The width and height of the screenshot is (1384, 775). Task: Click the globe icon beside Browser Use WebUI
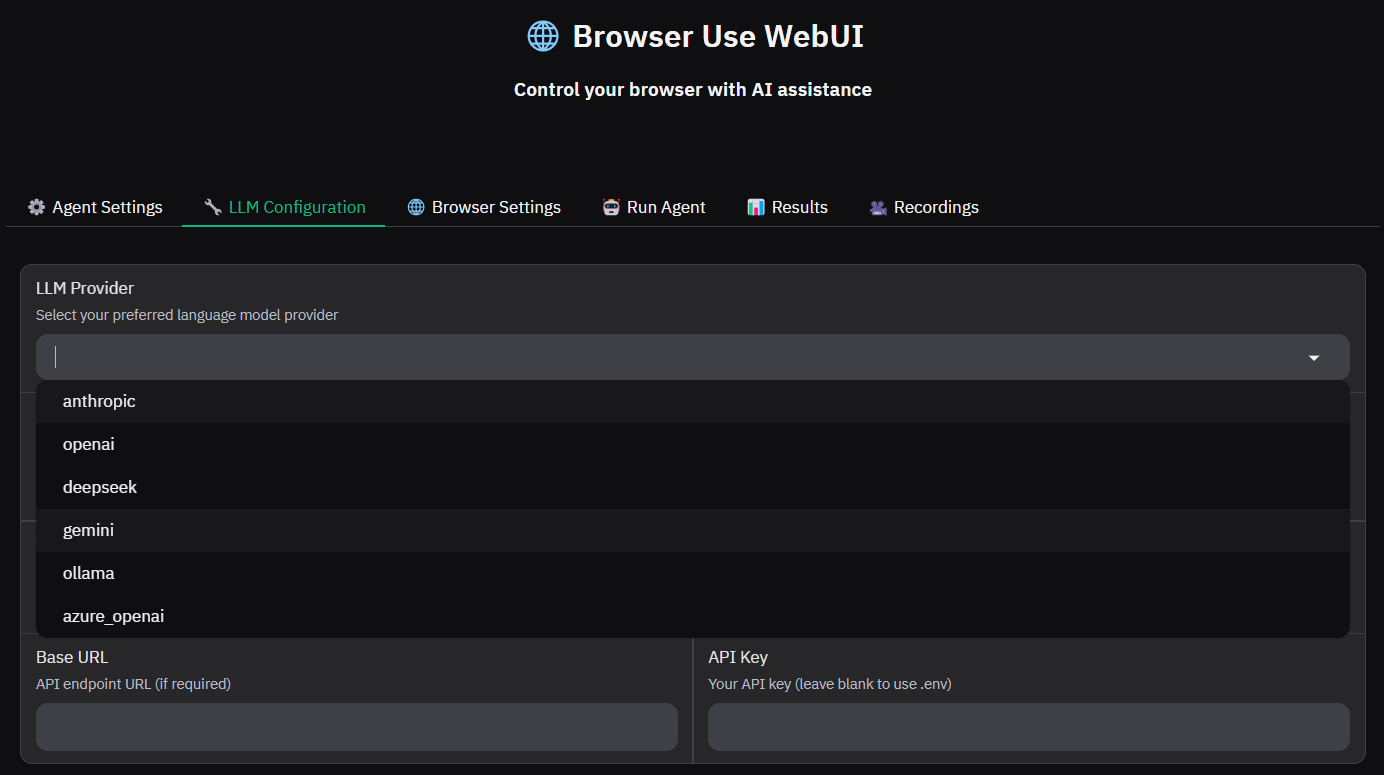543,37
